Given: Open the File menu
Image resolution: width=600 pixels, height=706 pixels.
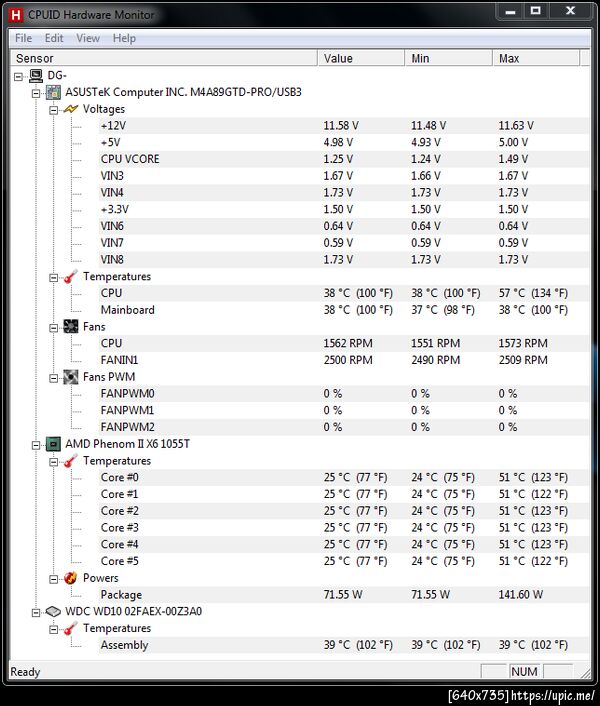Looking at the screenshot, I should (x=23, y=38).
